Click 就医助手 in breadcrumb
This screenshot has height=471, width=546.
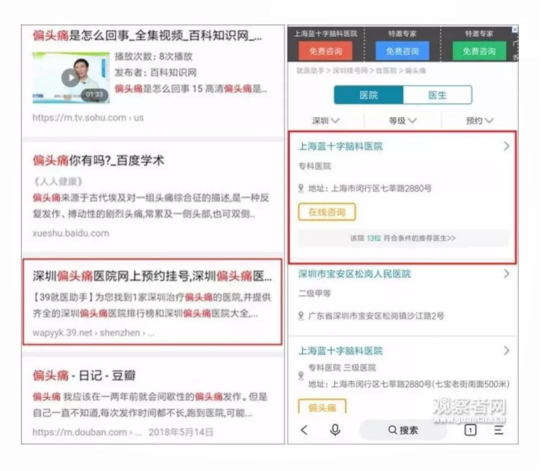tap(310, 71)
